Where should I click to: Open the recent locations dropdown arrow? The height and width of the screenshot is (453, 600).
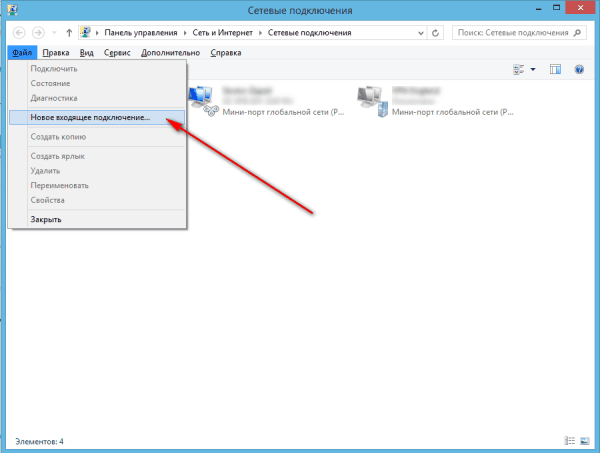click(x=54, y=33)
